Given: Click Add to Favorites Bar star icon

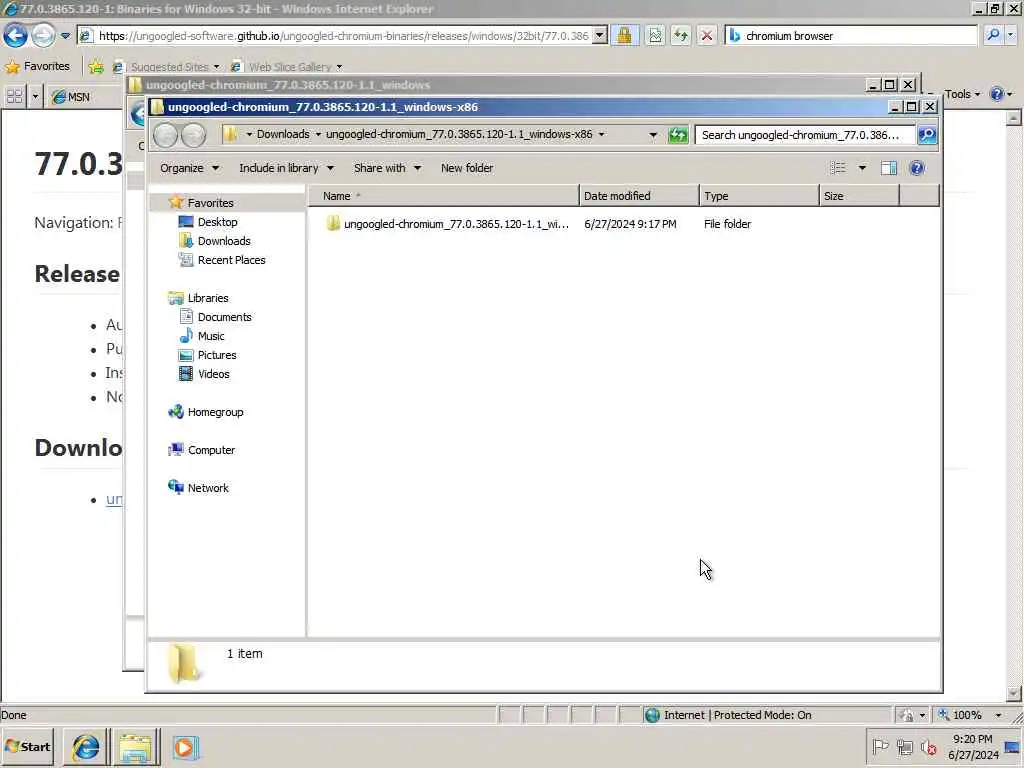Looking at the screenshot, I should point(96,66).
